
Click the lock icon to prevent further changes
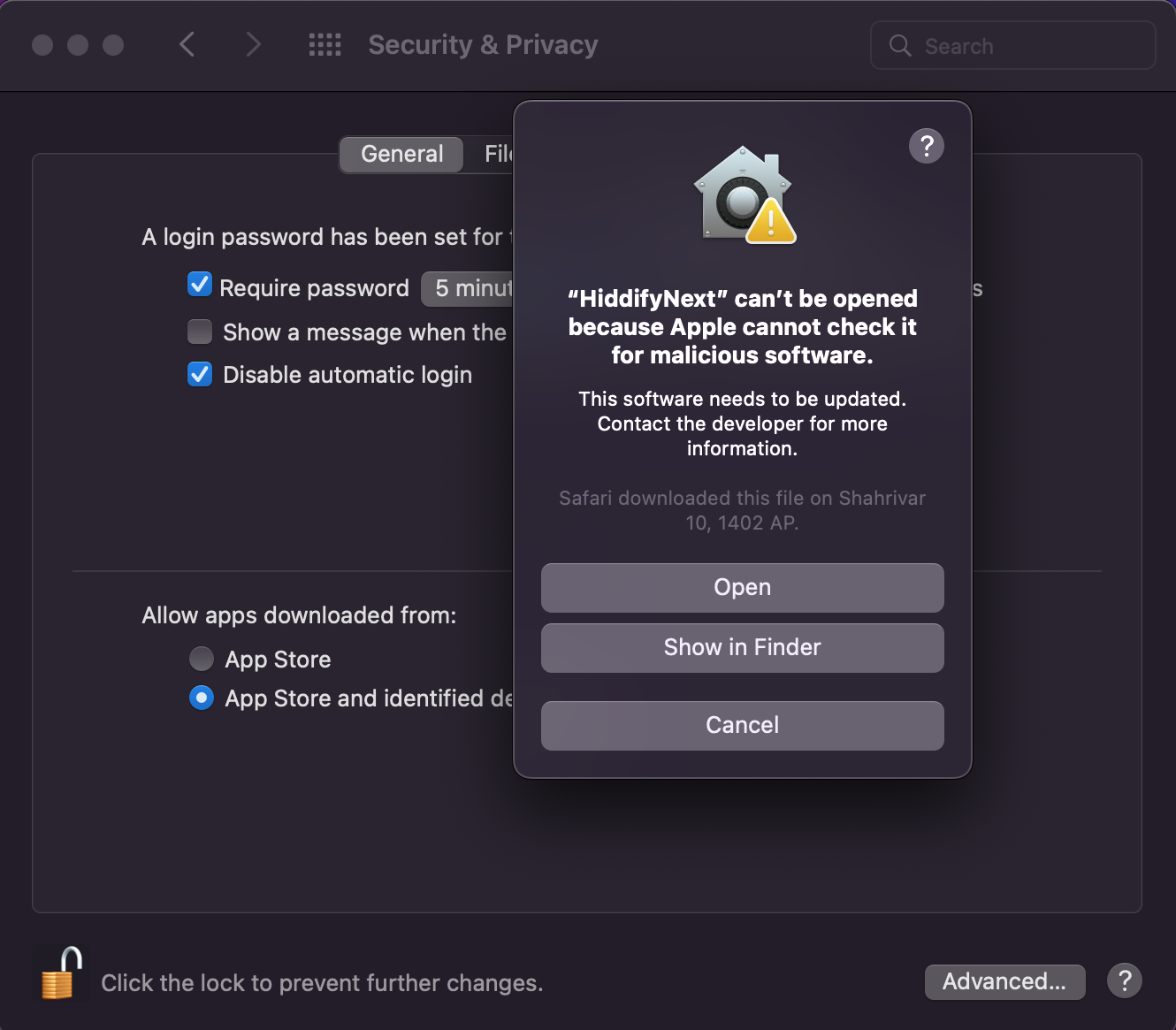[58, 974]
